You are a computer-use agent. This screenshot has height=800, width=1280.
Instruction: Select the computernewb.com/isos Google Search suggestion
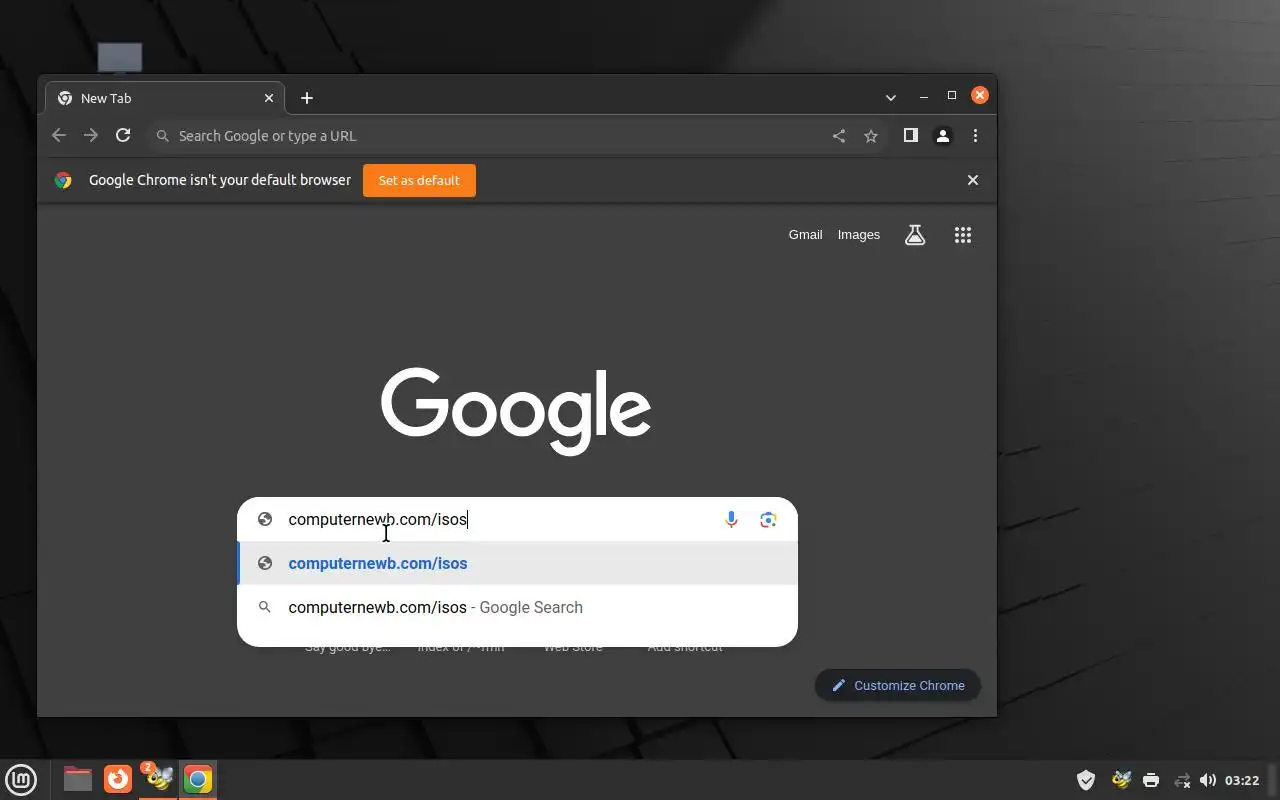pyautogui.click(x=517, y=607)
